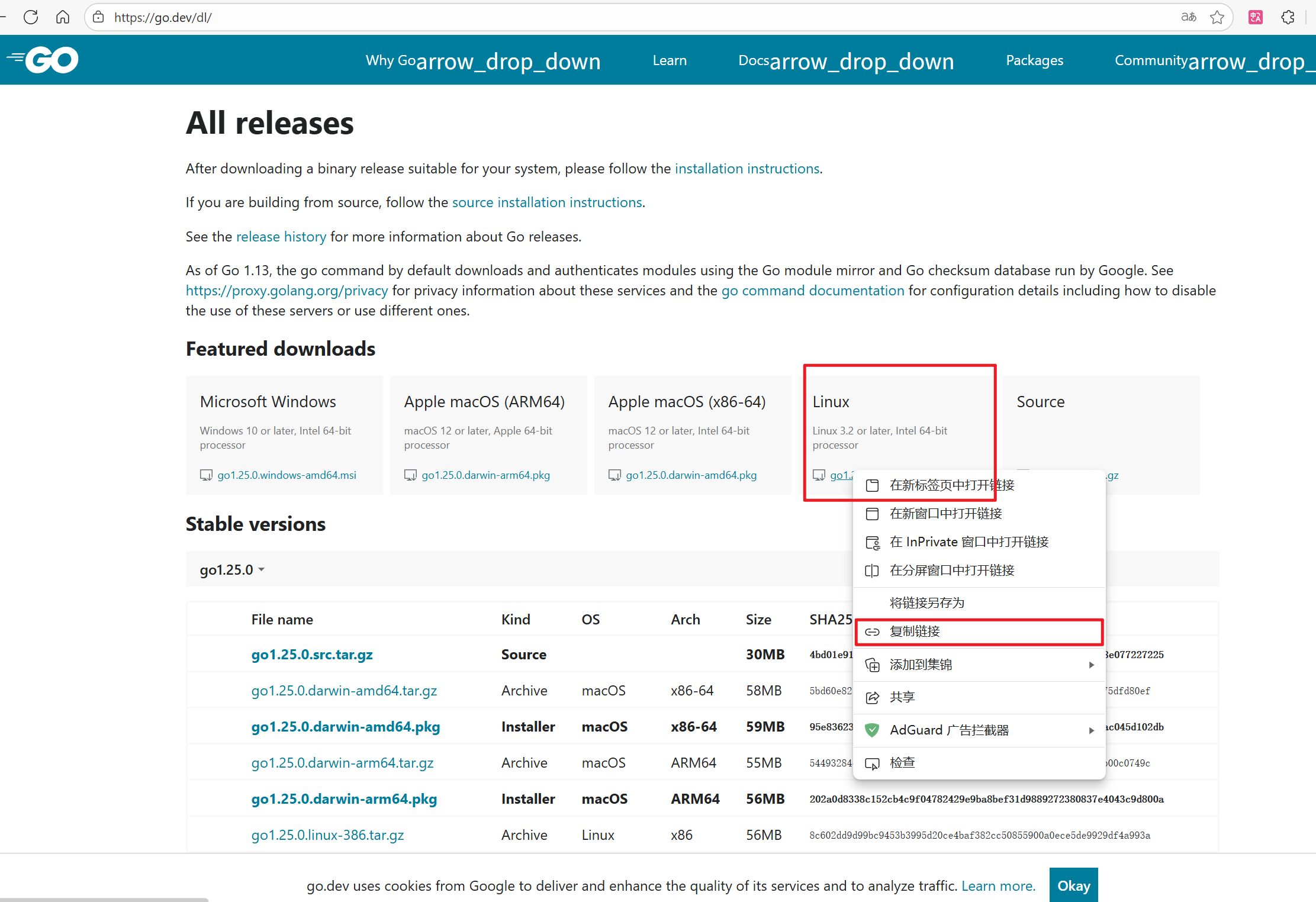Open the pink translation extension icon

coord(1255,17)
